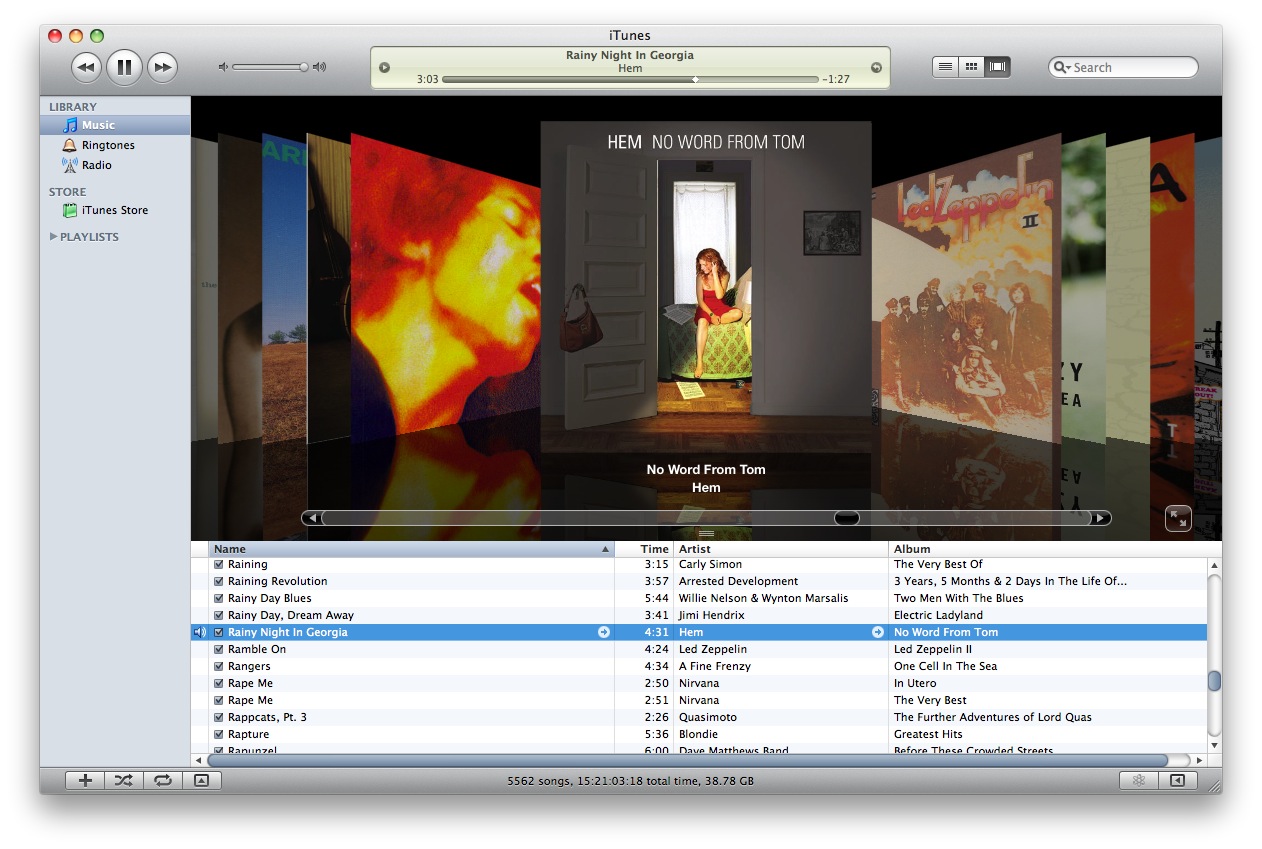Sort by the Artist column header
The image size is (1262, 849).
[x=782, y=549]
